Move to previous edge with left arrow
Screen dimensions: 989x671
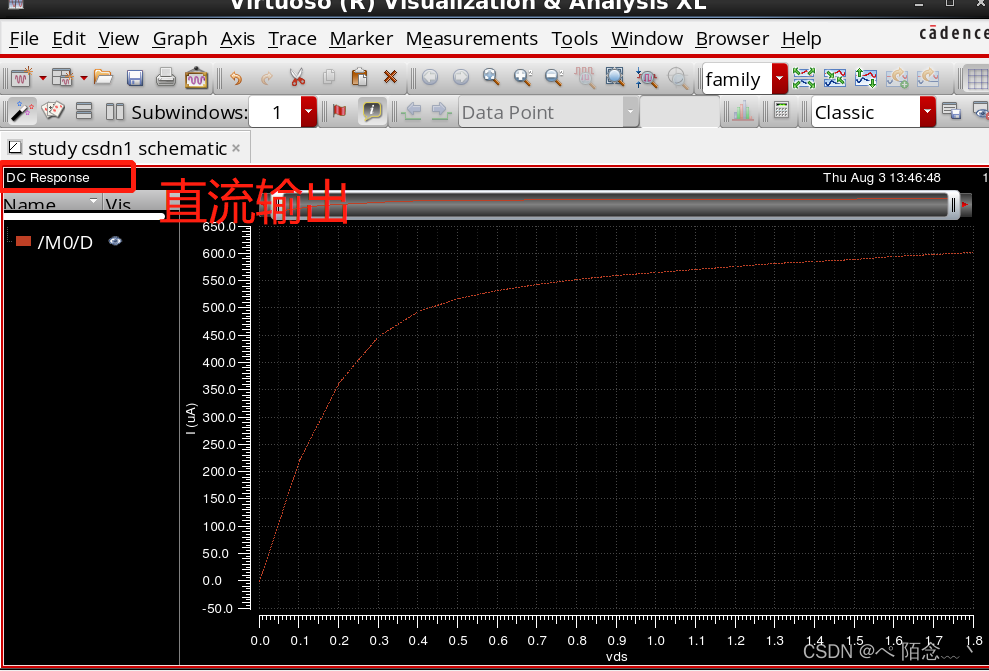click(412, 112)
